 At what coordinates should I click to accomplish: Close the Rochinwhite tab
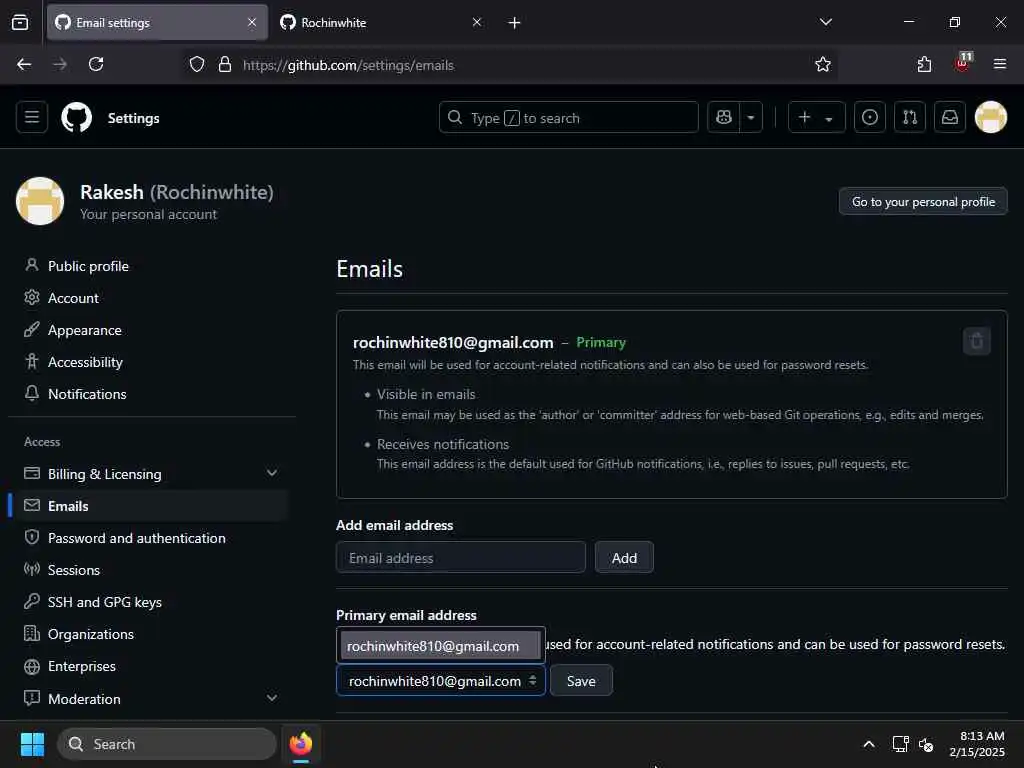click(x=477, y=22)
